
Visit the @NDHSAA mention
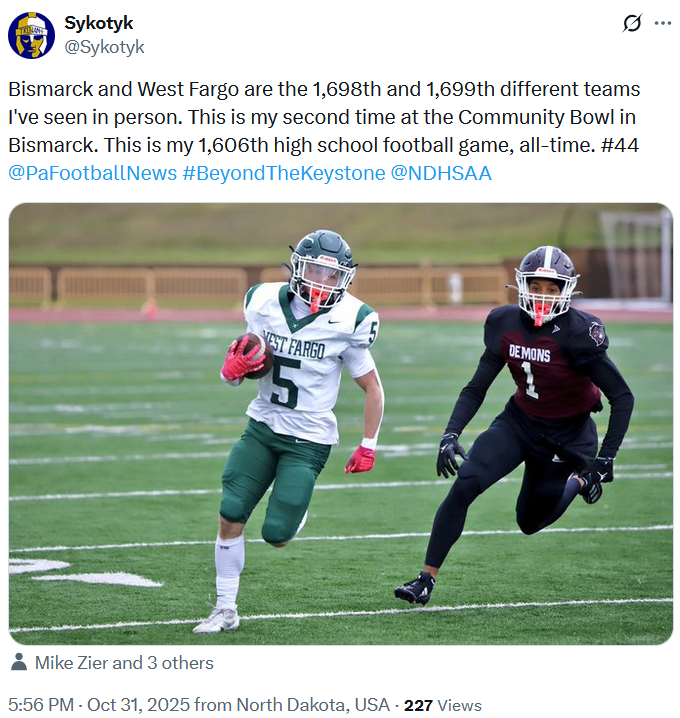(441, 174)
